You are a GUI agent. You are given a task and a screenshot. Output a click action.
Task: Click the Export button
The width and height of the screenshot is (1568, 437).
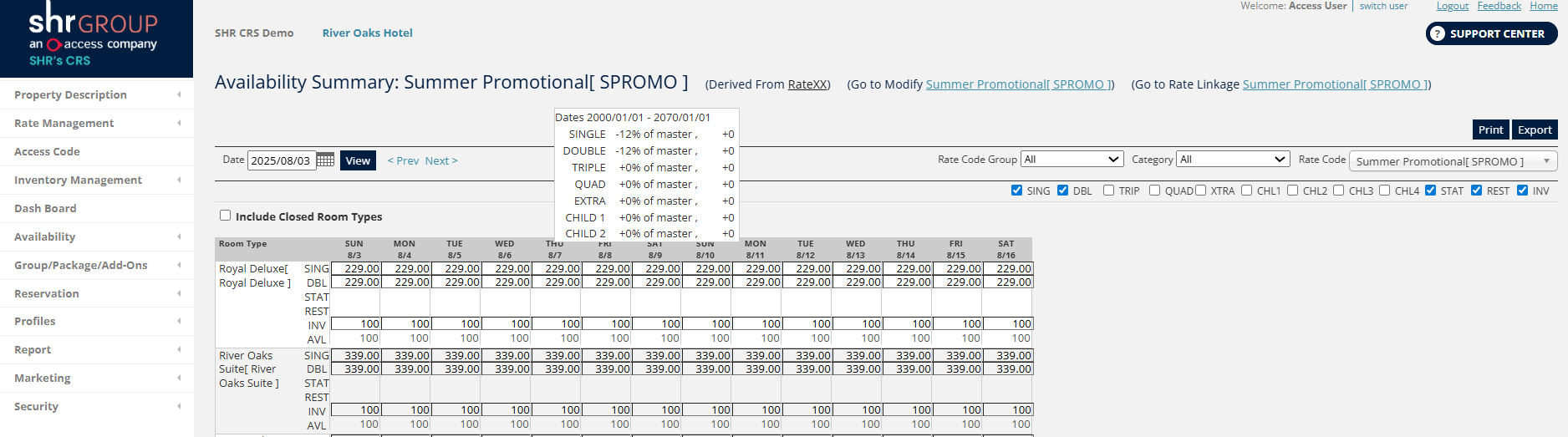pos(1535,130)
